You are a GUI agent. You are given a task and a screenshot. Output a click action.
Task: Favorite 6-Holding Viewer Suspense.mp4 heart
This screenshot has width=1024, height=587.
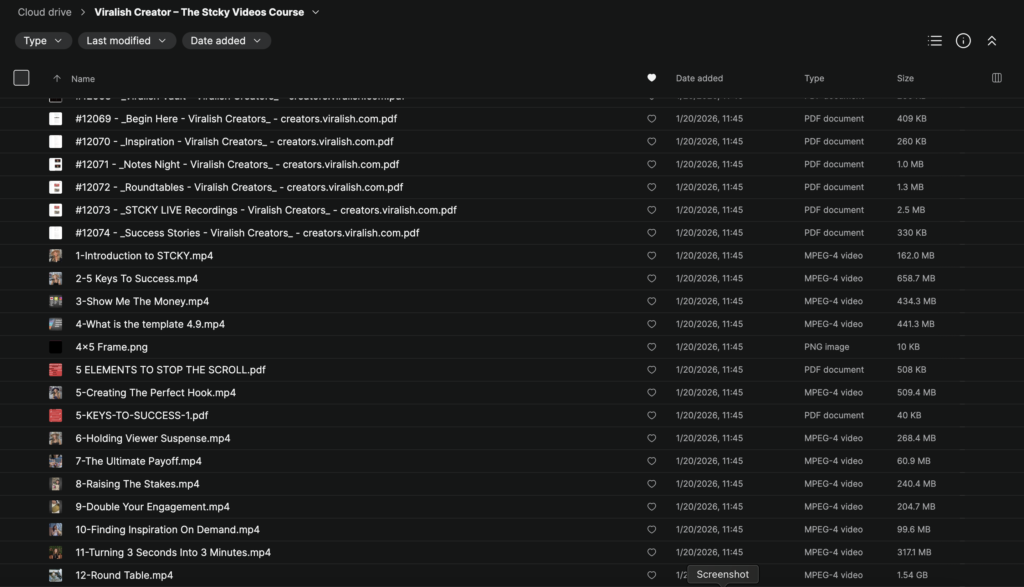pyautogui.click(x=651, y=438)
